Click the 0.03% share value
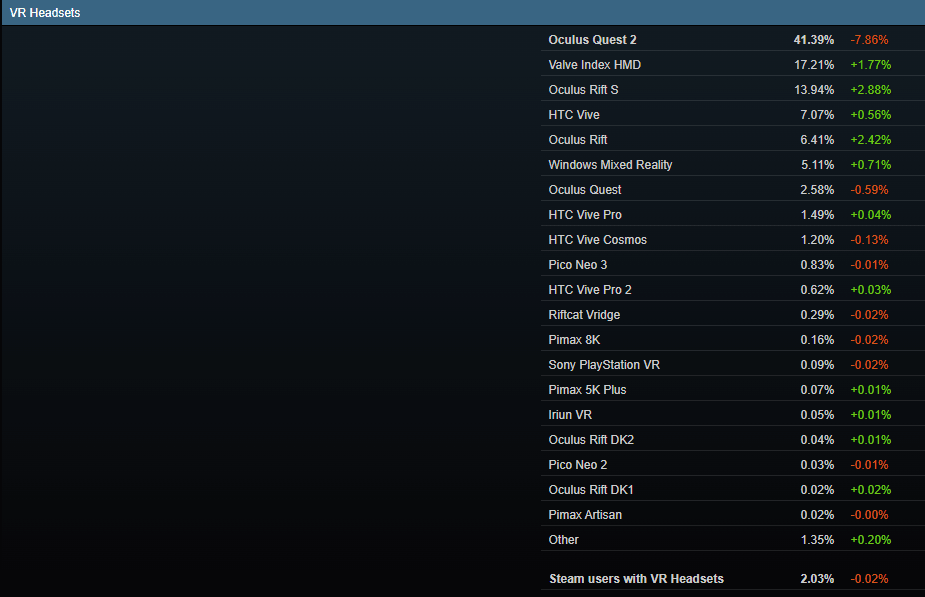925x597 pixels. (x=817, y=465)
